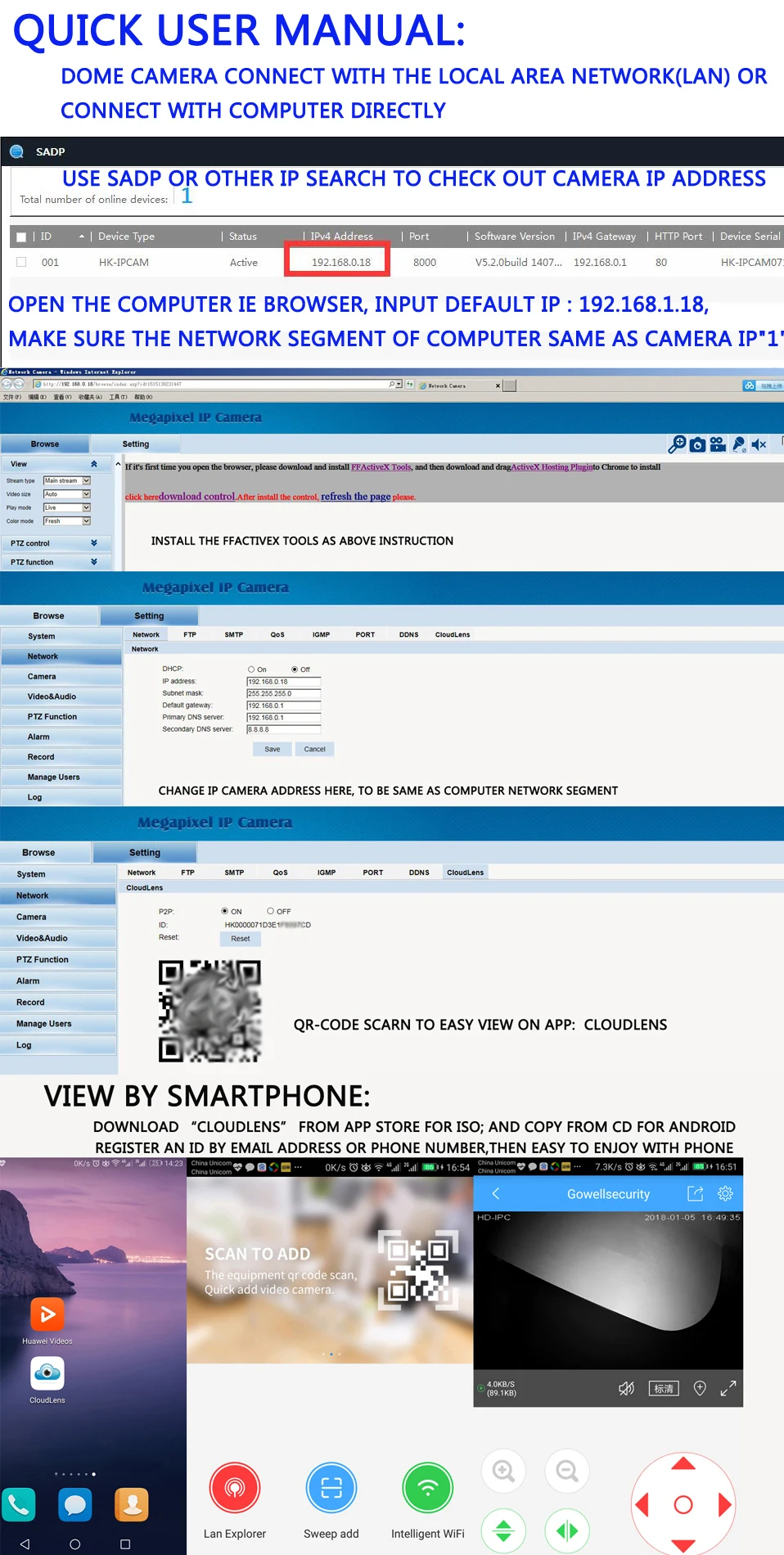Click the digital zoom magnifier toolbar icon
Viewport: 784px width, 1555px height.
coord(677,444)
